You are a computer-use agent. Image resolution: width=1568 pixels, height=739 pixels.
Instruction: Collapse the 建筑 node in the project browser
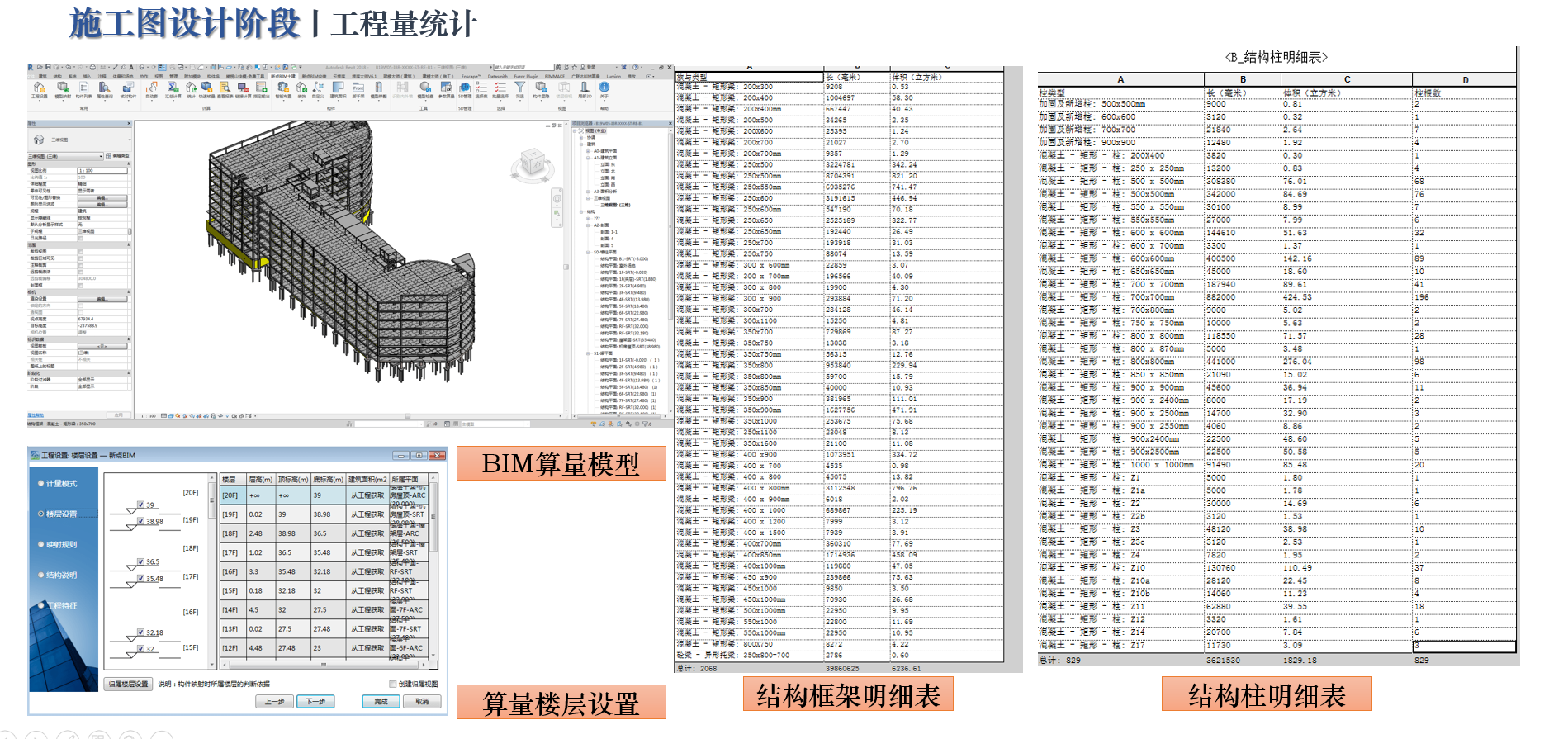pyautogui.click(x=581, y=144)
